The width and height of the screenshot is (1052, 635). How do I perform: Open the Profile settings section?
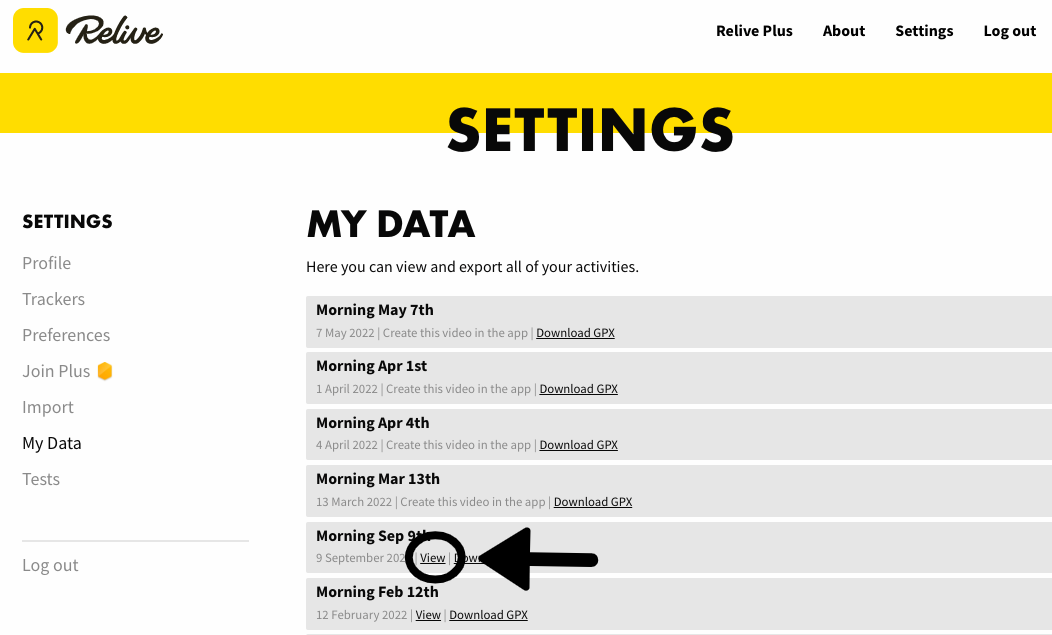tap(47, 263)
